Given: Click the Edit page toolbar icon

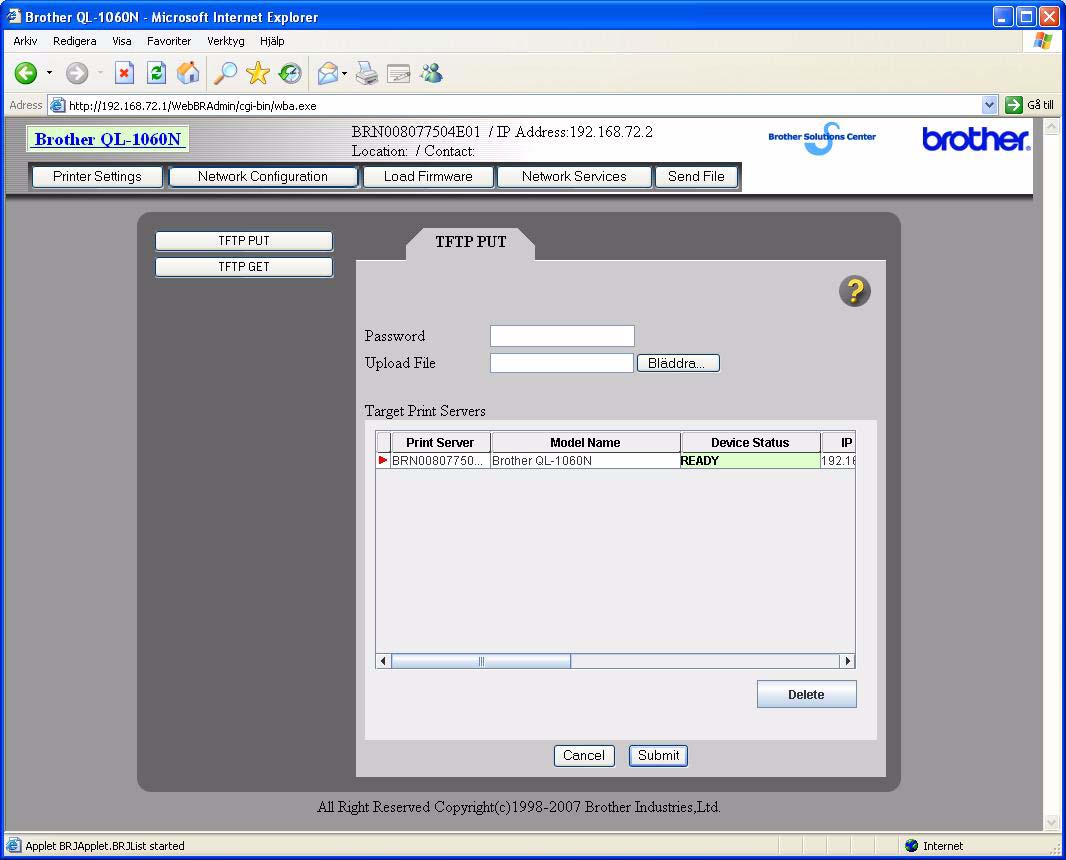Looking at the screenshot, I should 399,73.
